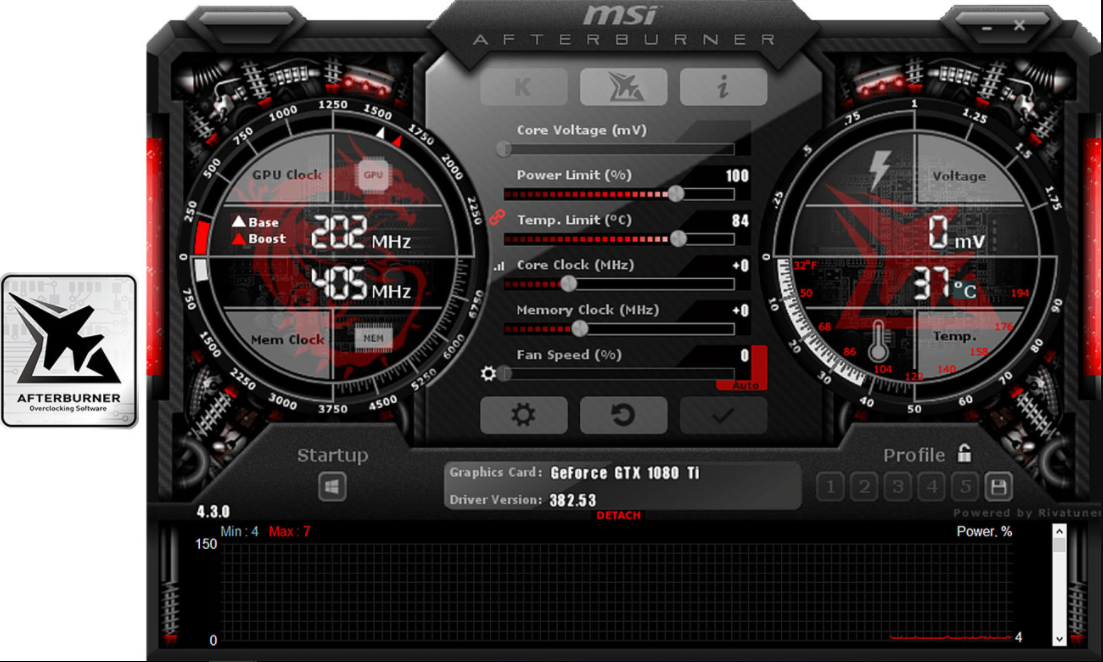The height and width of the screenshot is (662, 1103).
Task: Click the monitor graph scroll up arrow
Action: point(1059,532)
